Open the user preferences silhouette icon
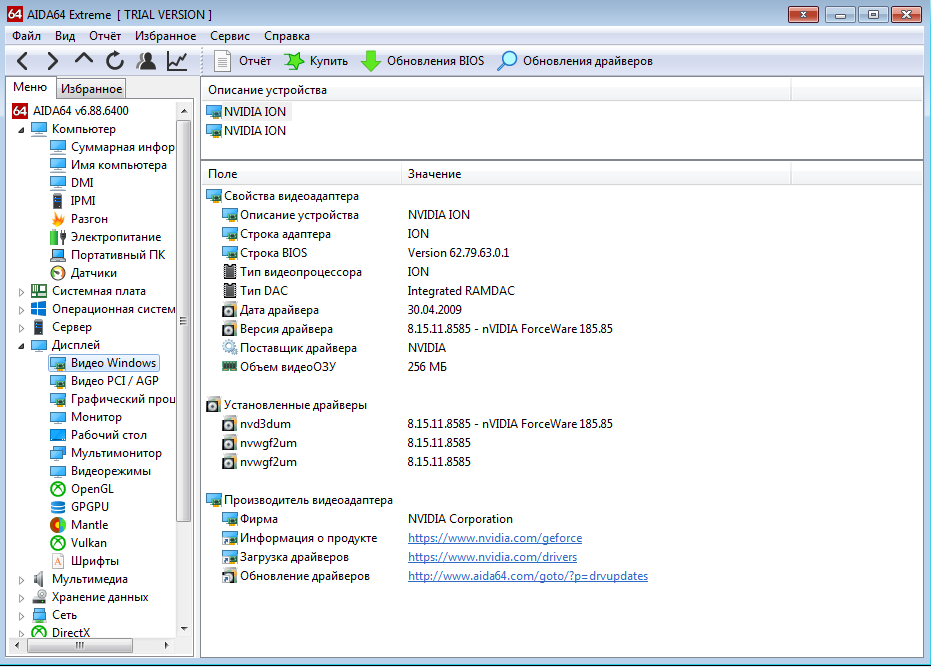 145,61
